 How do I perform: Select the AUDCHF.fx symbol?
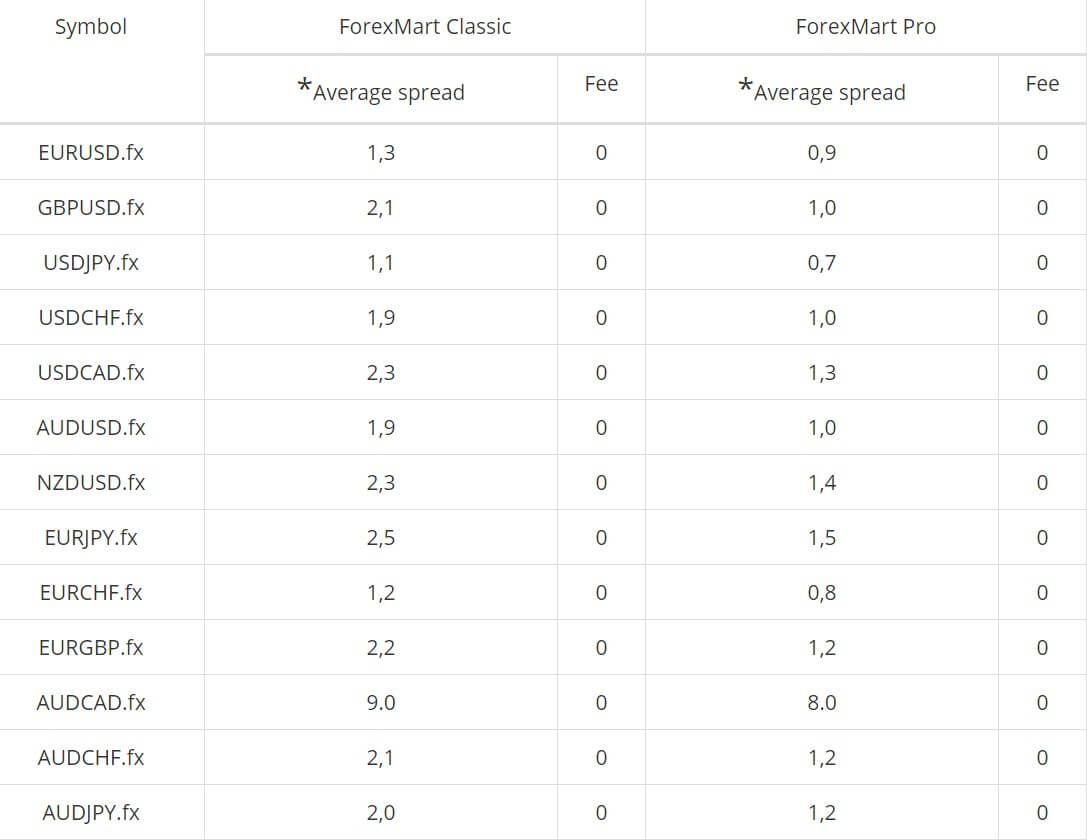click(91, 758)
